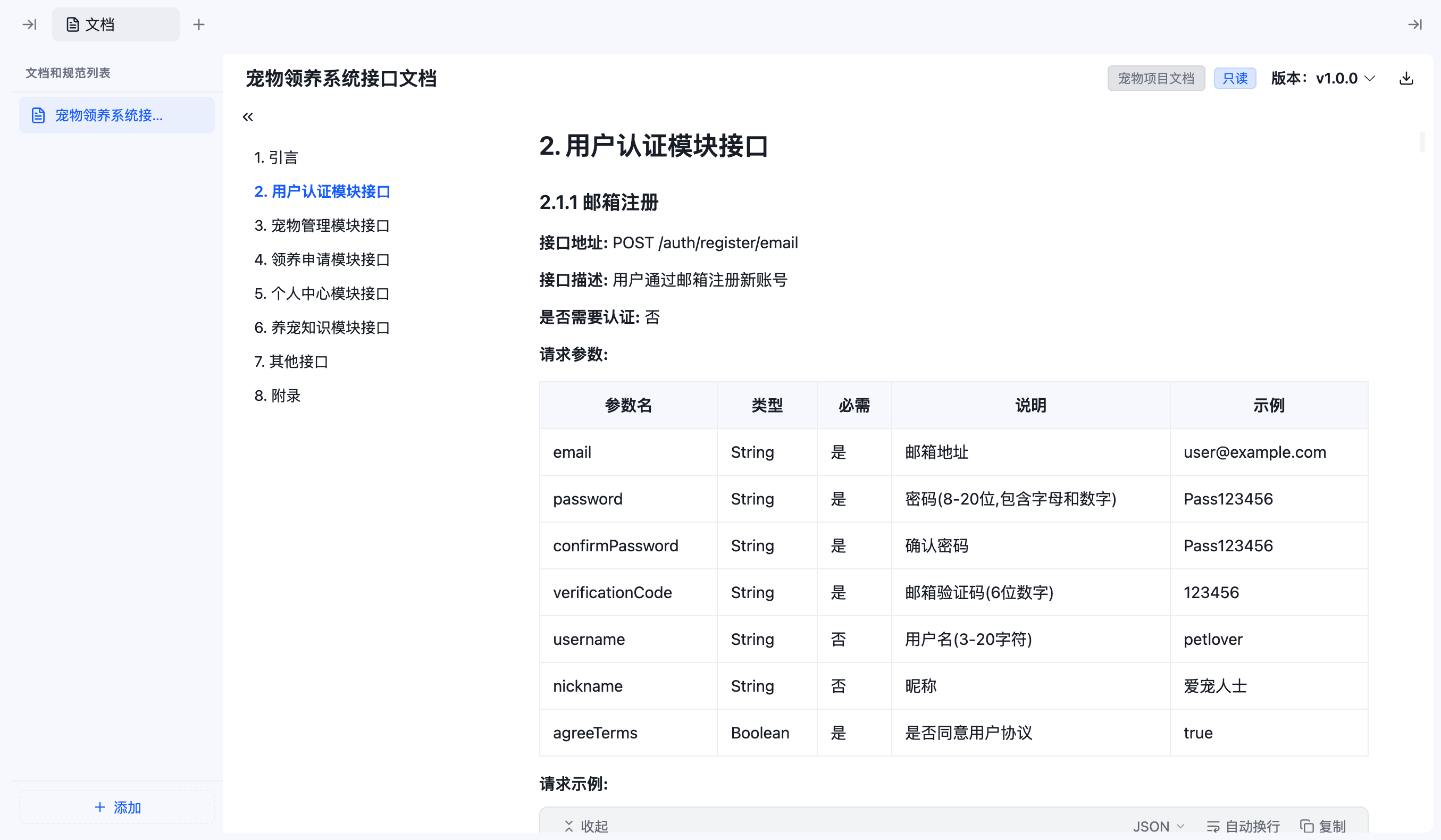Screen dimensions: 1441x840
Task: Click the POST /auth/register/email text
Action: click(x=705, y=243)
